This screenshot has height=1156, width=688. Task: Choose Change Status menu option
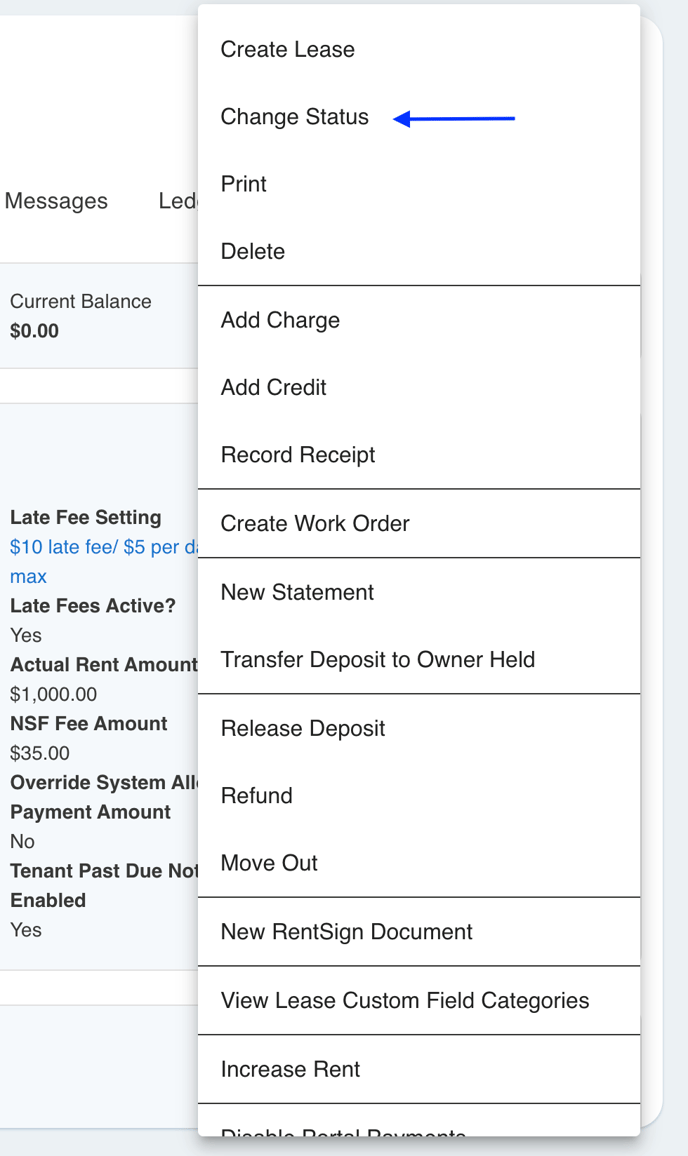tap(295, 117)
